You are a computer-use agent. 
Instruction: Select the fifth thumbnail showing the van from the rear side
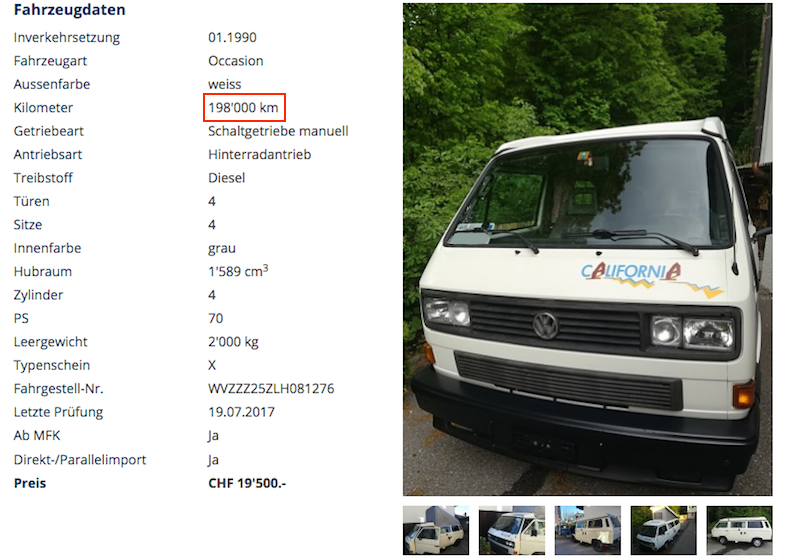point(739,530)
